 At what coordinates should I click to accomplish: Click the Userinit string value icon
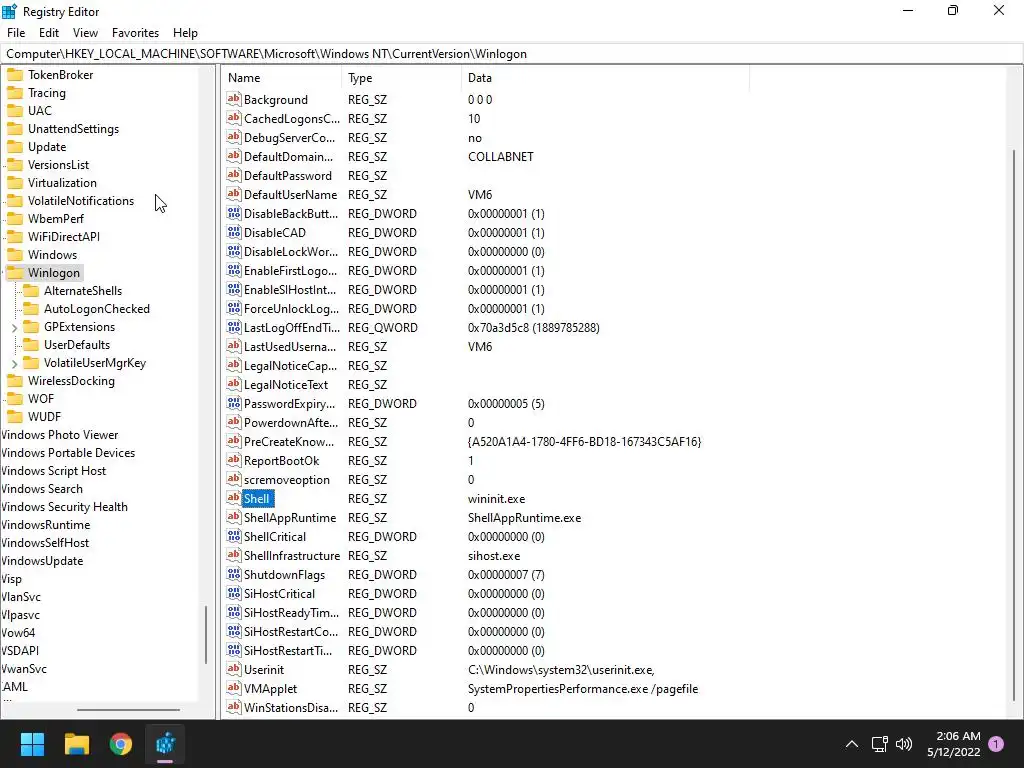(x=234, y=669)
